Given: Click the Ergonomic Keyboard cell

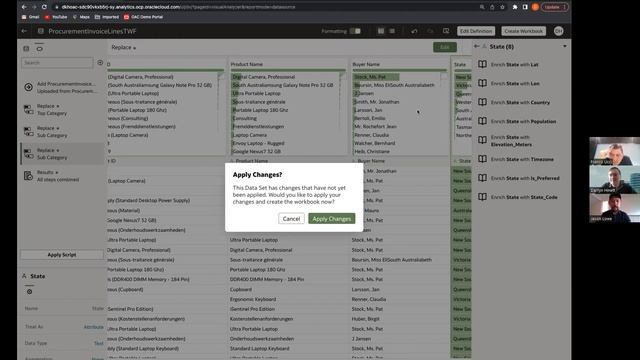Looking at the screenshot, I should coord(253,299).
